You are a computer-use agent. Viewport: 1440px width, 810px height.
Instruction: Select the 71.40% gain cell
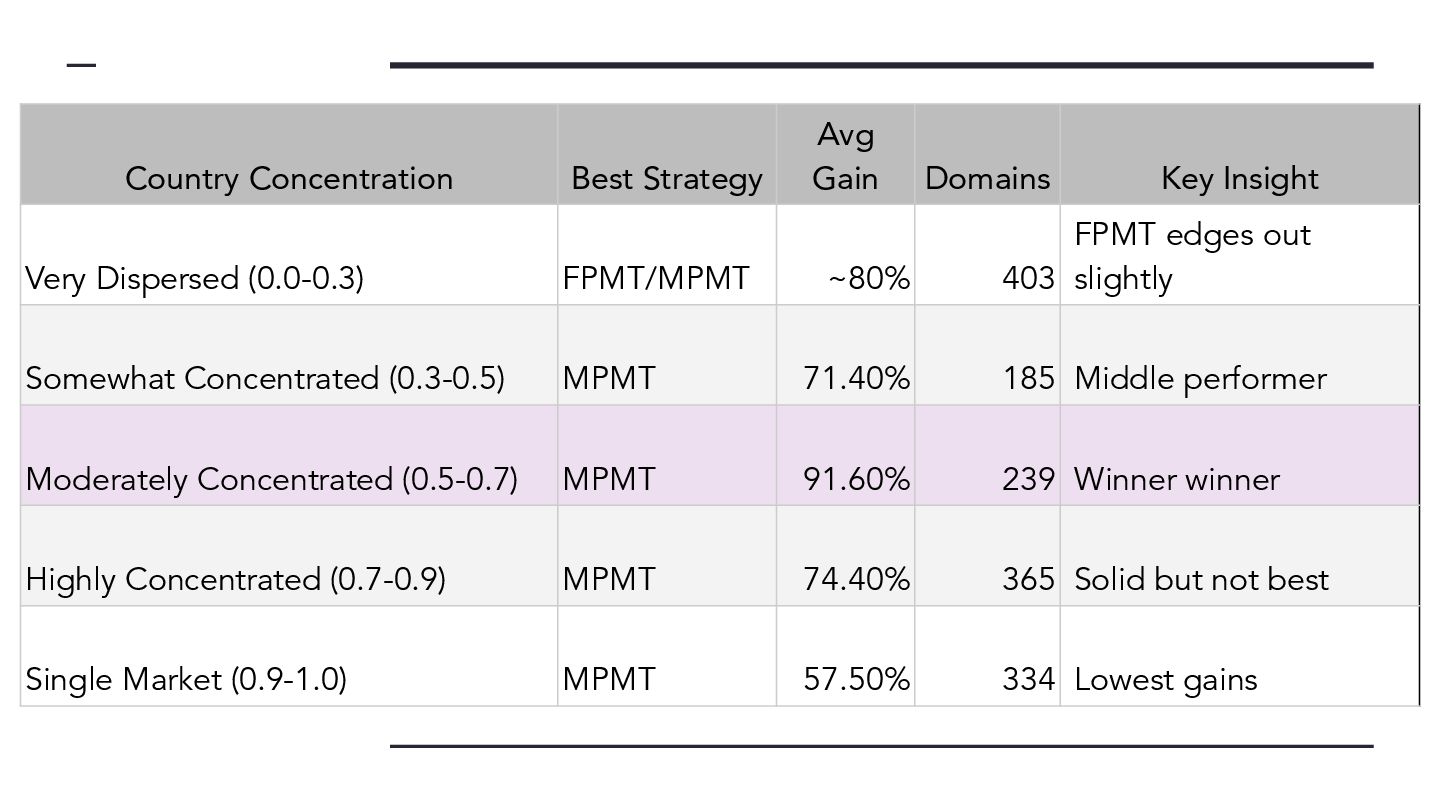point(845,355)
